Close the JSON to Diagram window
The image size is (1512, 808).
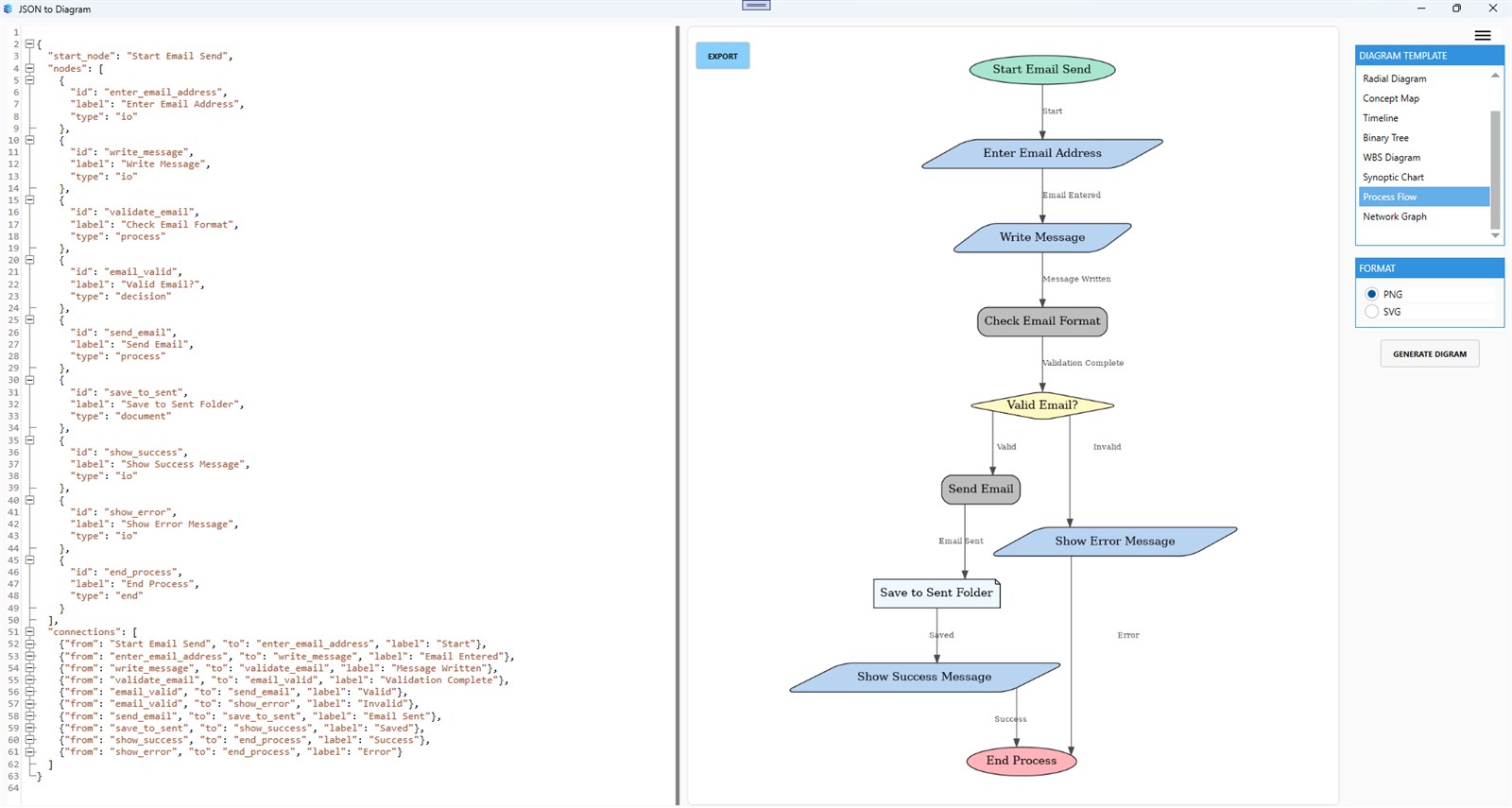1493,9
